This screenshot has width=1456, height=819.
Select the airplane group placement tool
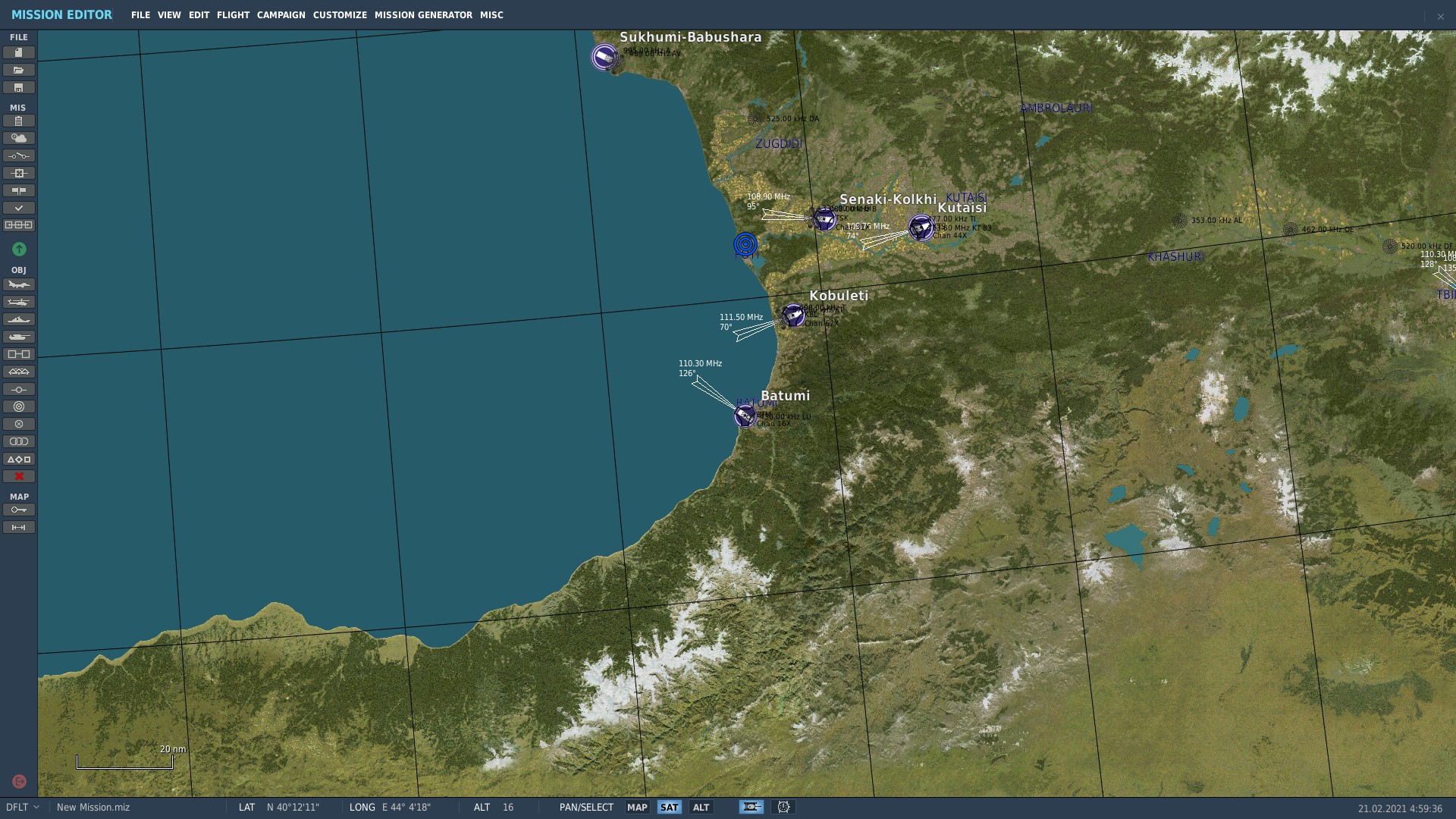(x=19, y=284)
